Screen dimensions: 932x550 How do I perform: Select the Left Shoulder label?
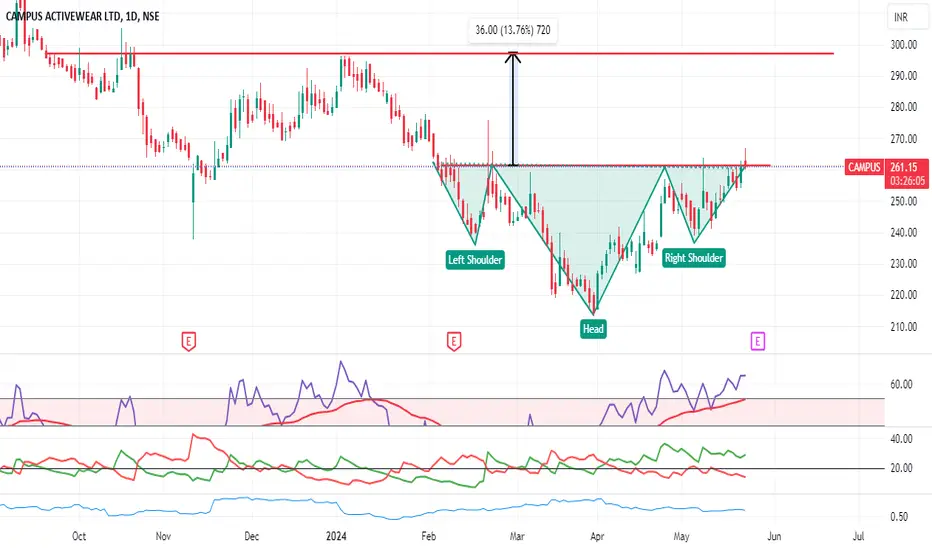(x=475, y=260)
